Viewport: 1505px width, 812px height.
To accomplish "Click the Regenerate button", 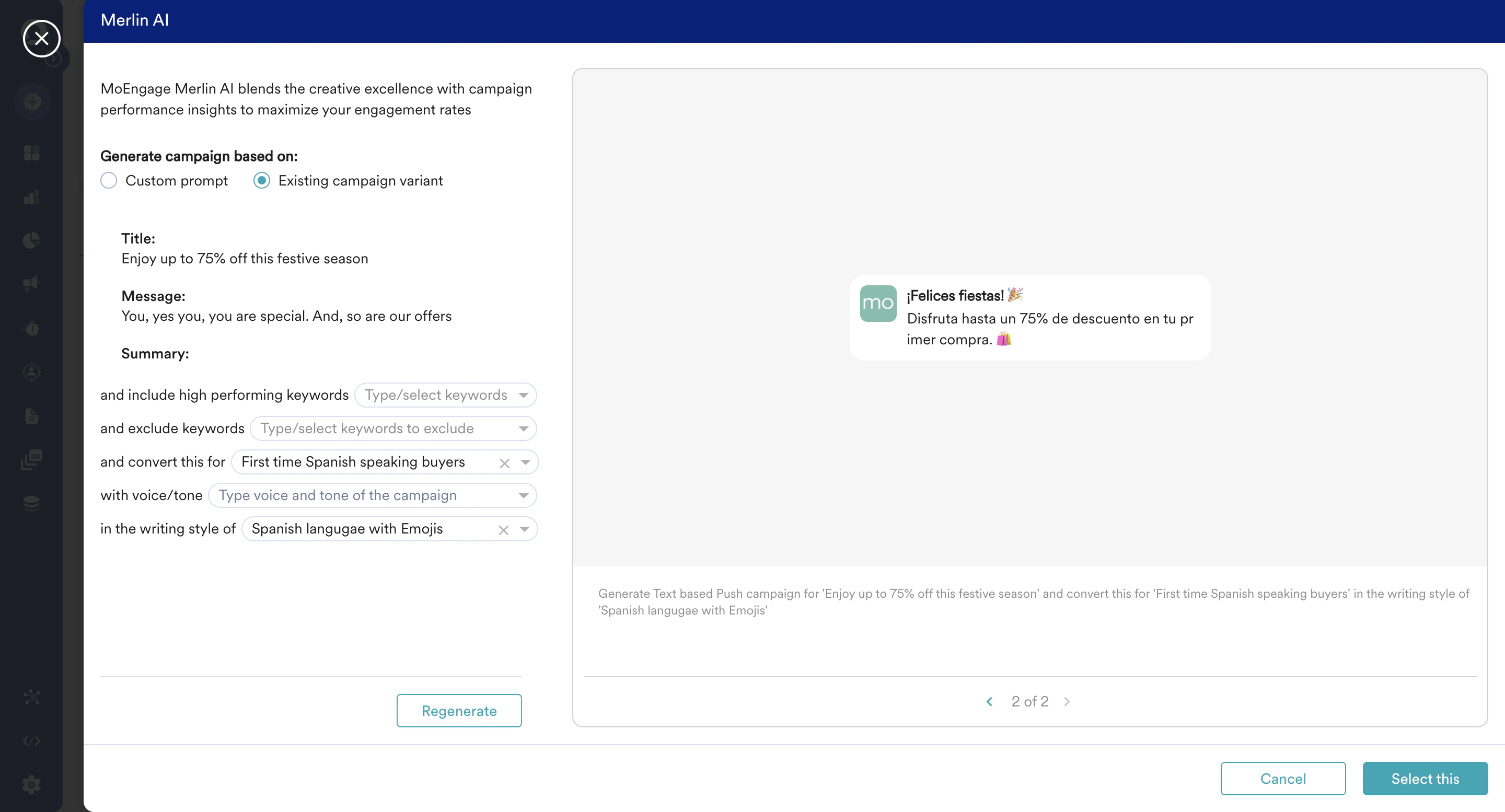I will (x=459, y=710).
